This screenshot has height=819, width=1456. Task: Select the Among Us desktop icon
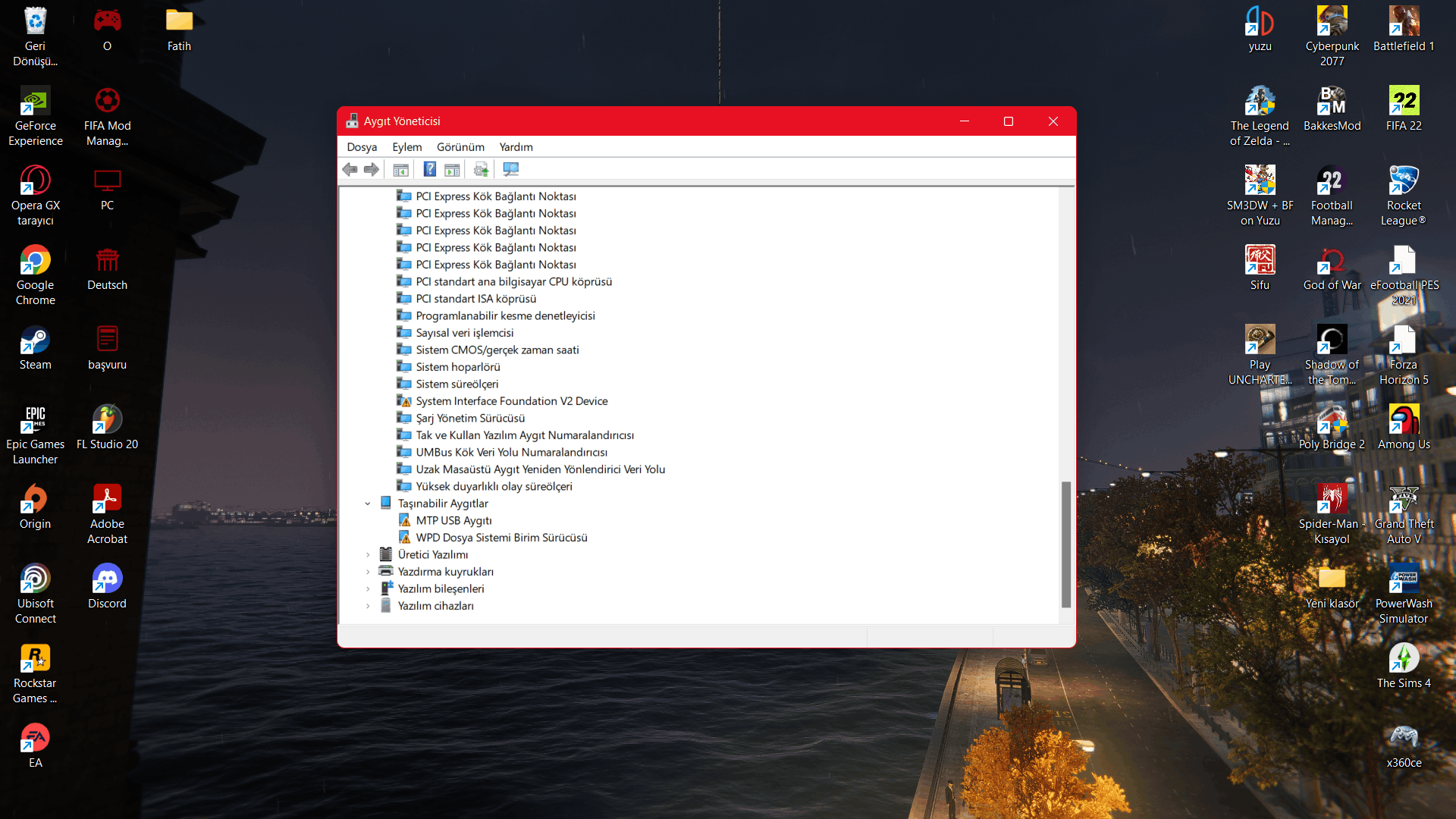[x=1404, y=428]
